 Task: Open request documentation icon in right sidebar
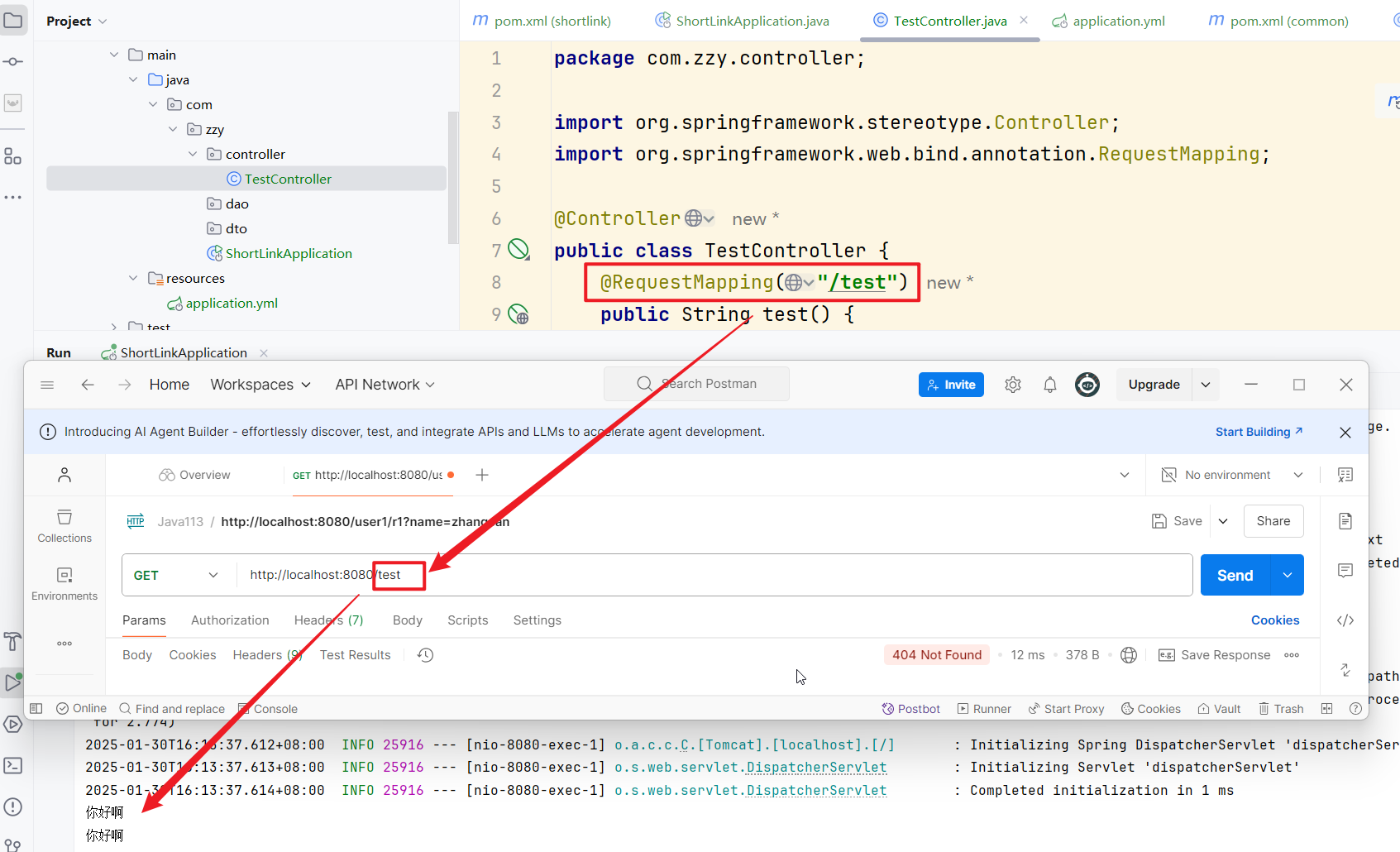1345,521
